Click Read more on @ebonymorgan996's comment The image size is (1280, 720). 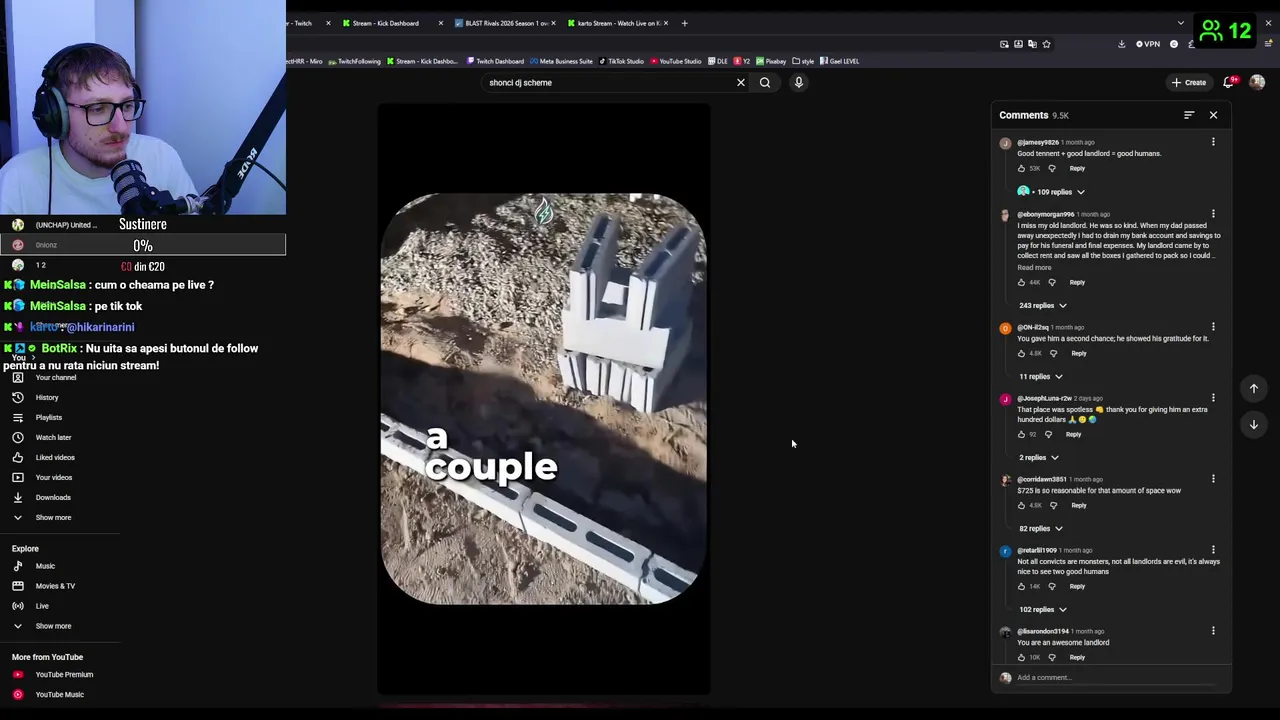(x=1034, y=268)
